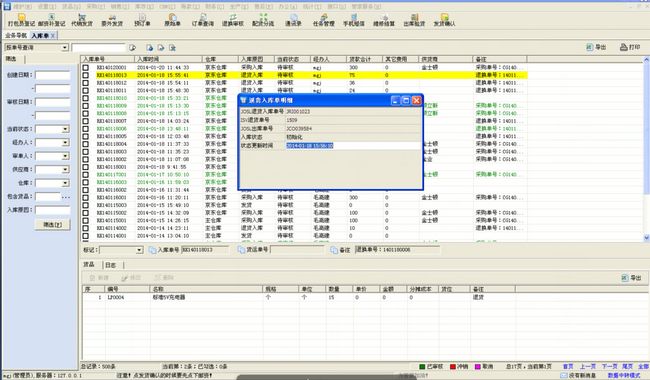Tick the checkbox on the yellow highlighted row

coord(85,75)
